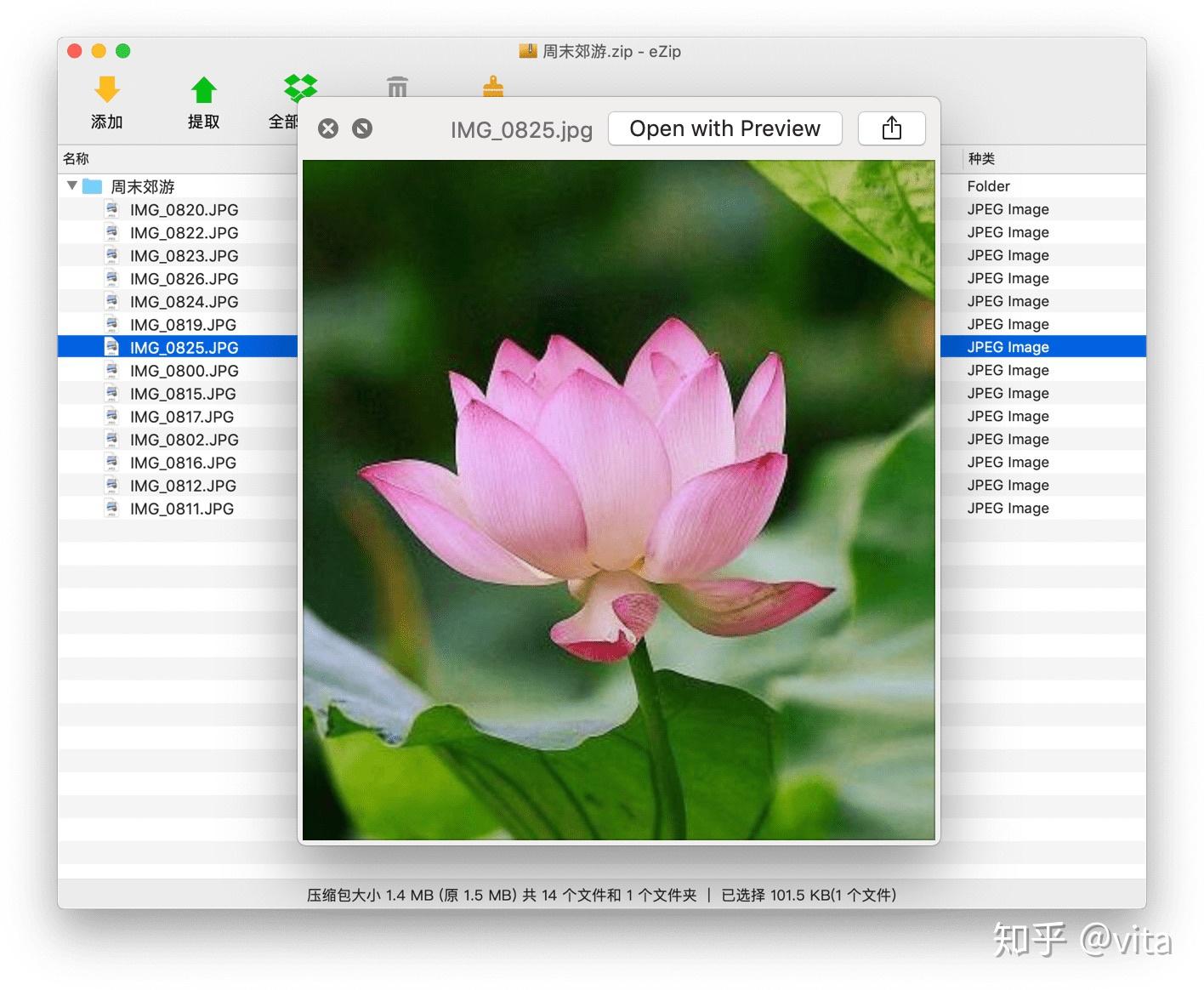Select file name IMG_0802.JPG
Screen dimensions: 1204x990
pos(184,440)
